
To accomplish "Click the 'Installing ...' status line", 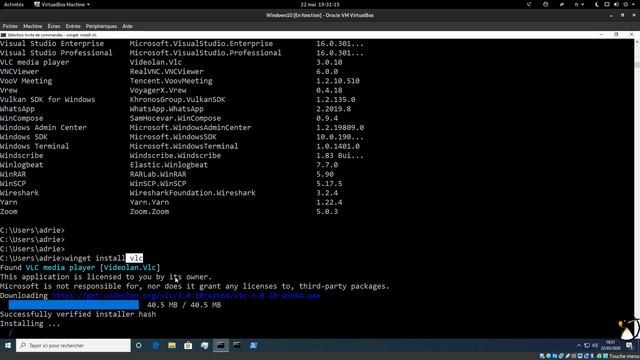I will (30, 324).
